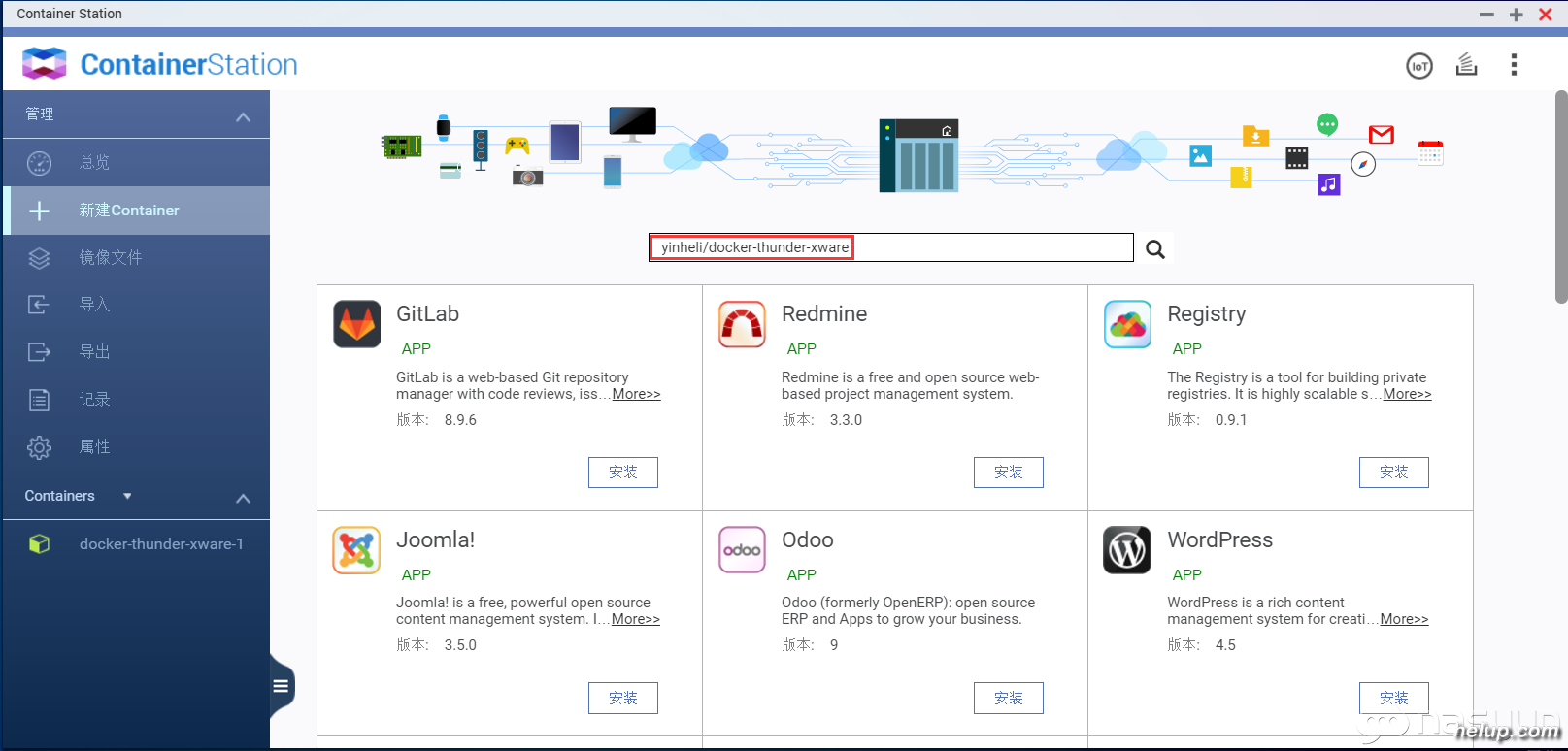Viewport: 1568px width, 751px height.
Task: Click the APP label under Odoo
Action: [802, 575]
